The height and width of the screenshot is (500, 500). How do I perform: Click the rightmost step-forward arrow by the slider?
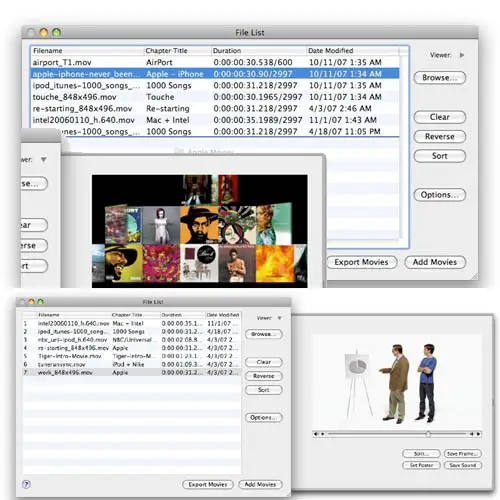479,434
